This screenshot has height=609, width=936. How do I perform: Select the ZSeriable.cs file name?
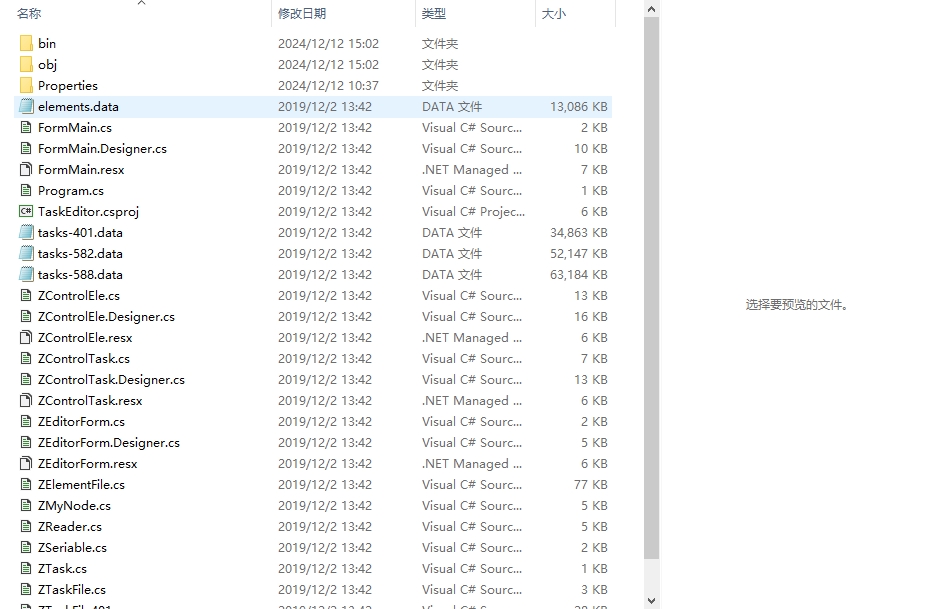72,547
